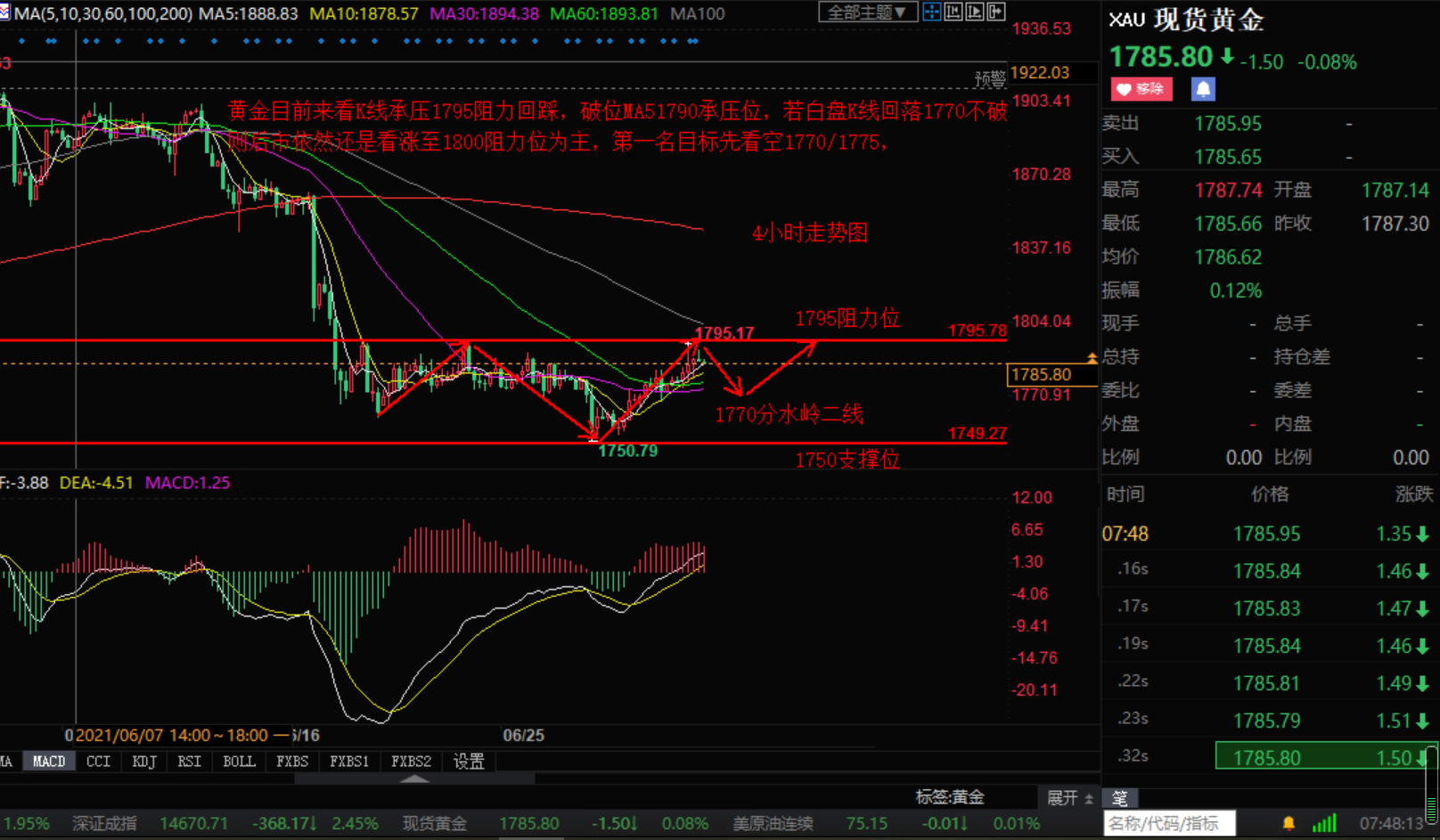1440x840 pixels.
Task: Click the orange bell notification icon
Action: [1289, 823]
